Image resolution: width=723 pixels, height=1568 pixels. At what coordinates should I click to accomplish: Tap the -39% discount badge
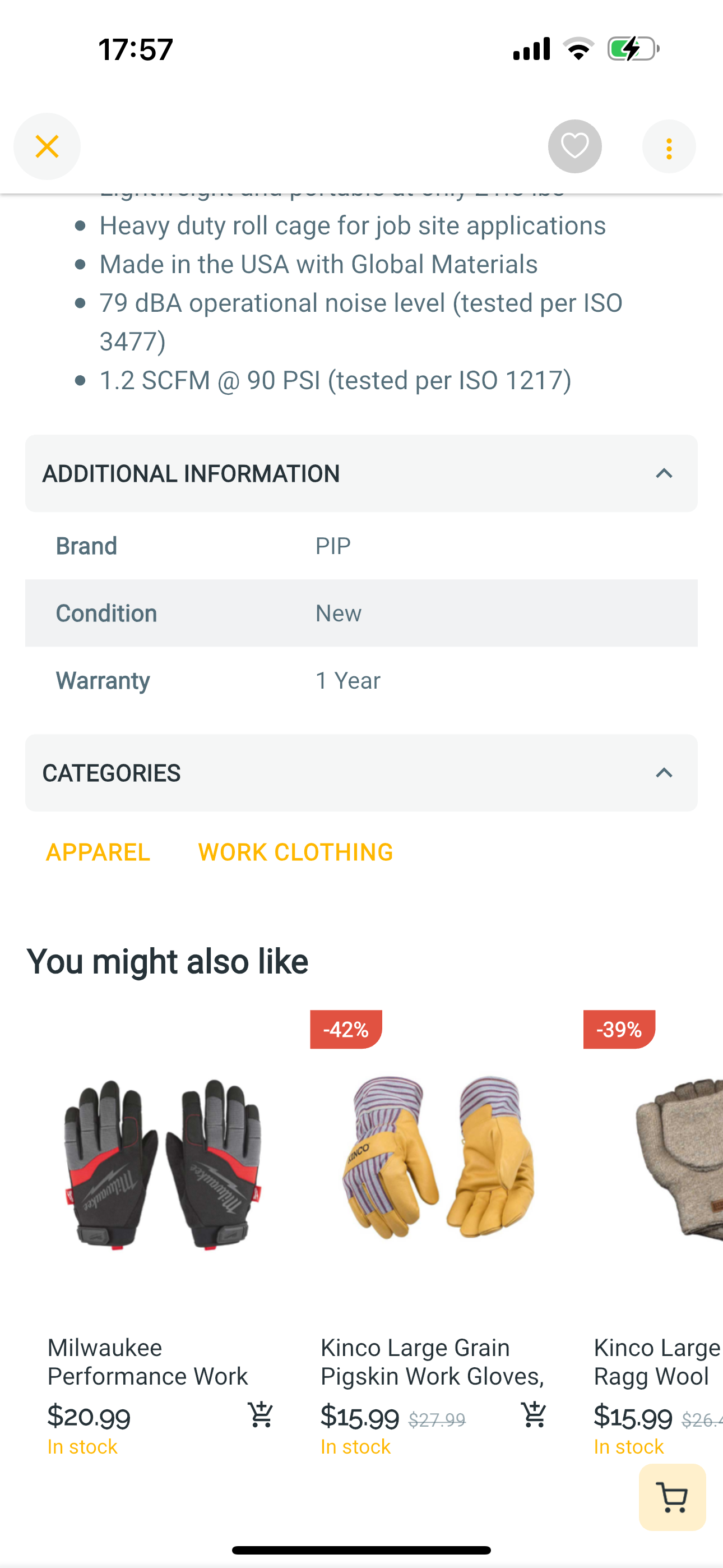(x=619, y=1029)
